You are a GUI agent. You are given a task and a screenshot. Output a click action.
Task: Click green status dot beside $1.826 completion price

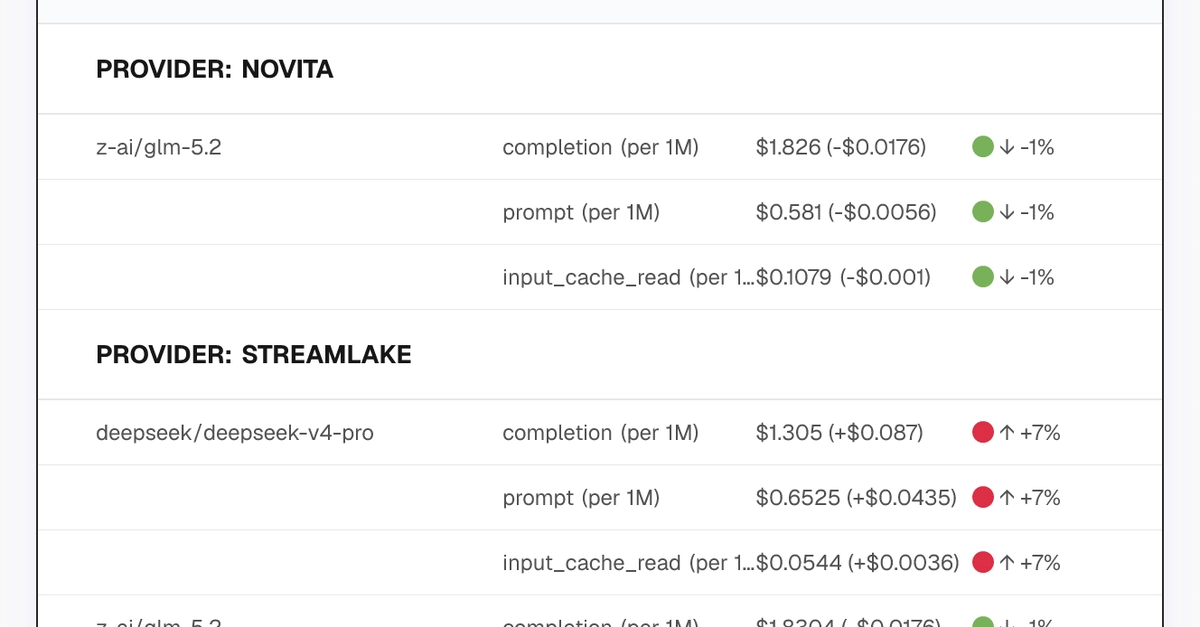point(982,147)
